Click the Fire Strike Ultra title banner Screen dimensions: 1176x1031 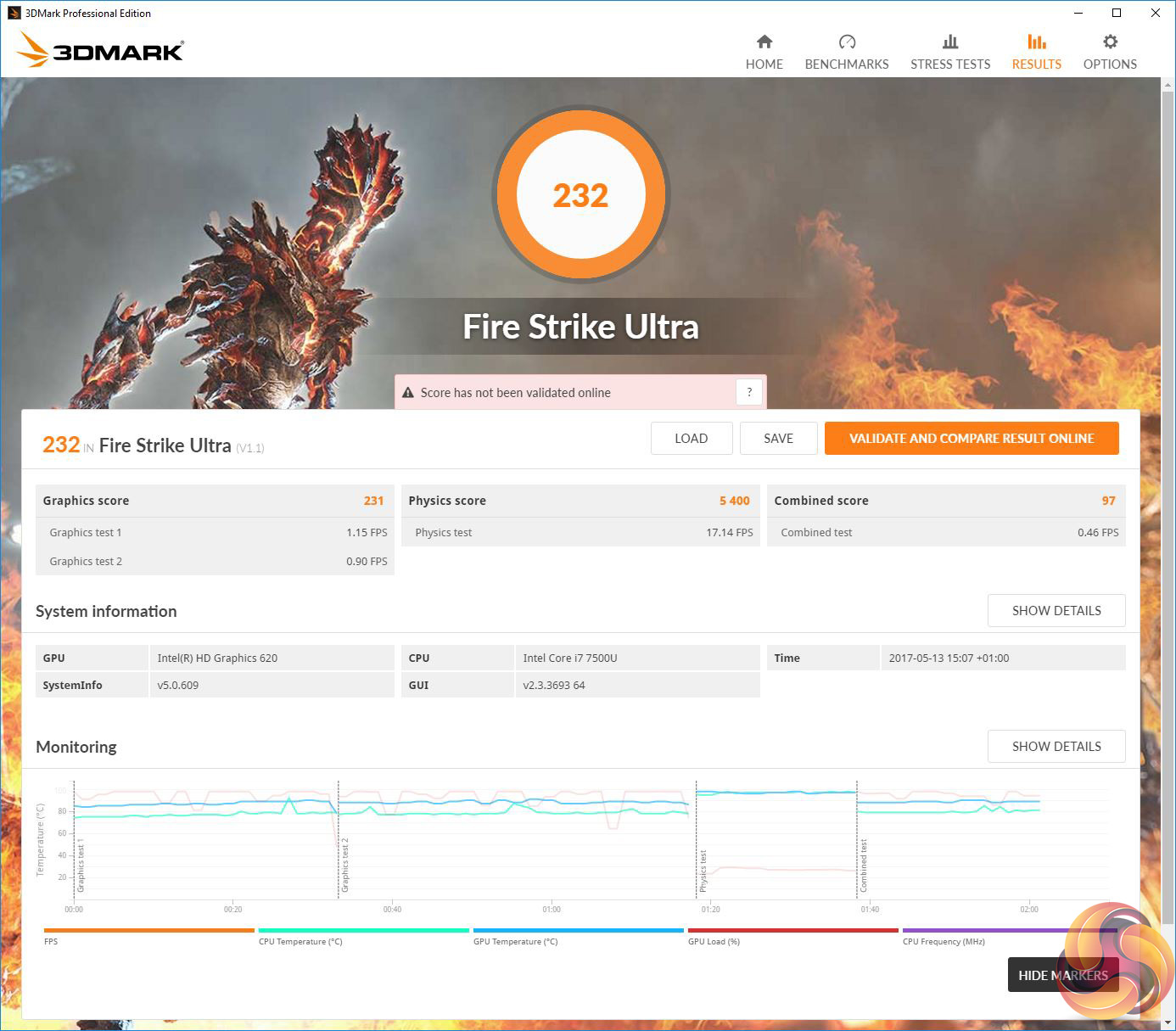[580, 327]
